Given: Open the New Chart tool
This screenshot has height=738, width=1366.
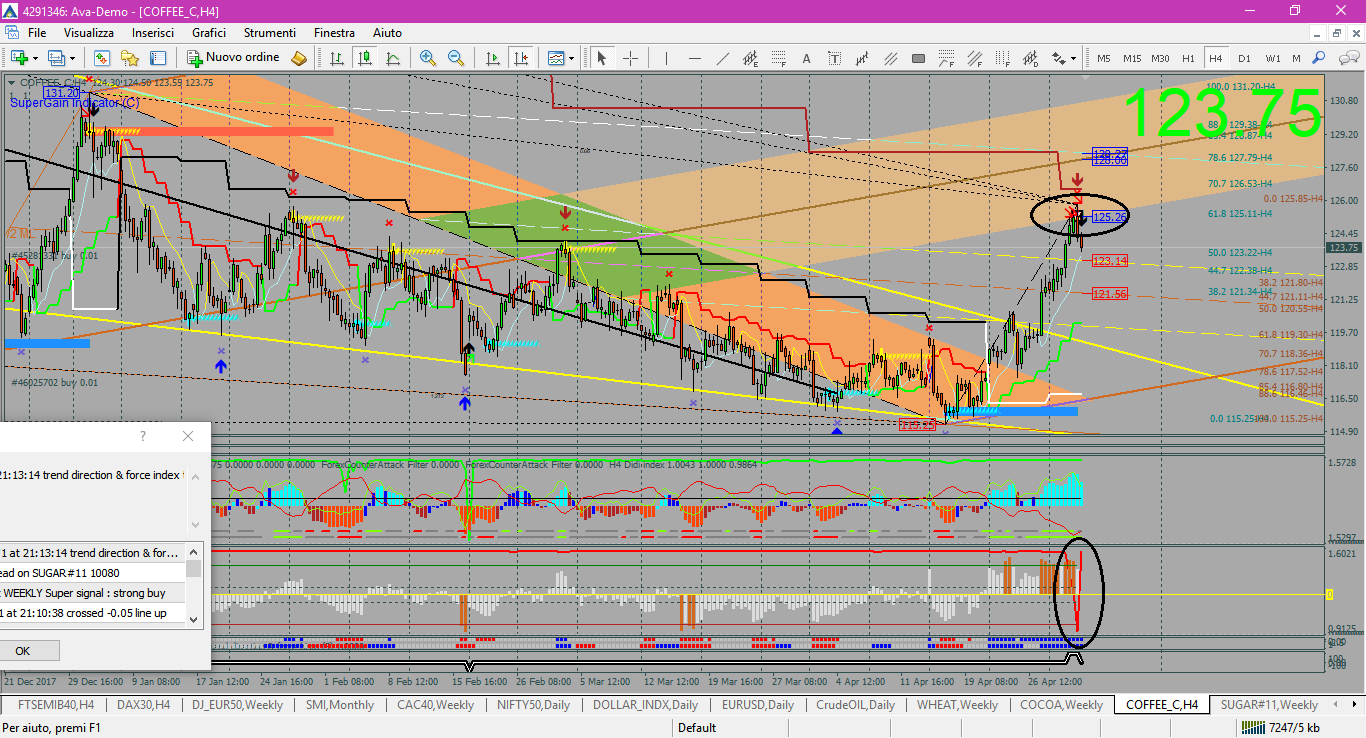Looking at the screenshot, I should tap(19, 58).
